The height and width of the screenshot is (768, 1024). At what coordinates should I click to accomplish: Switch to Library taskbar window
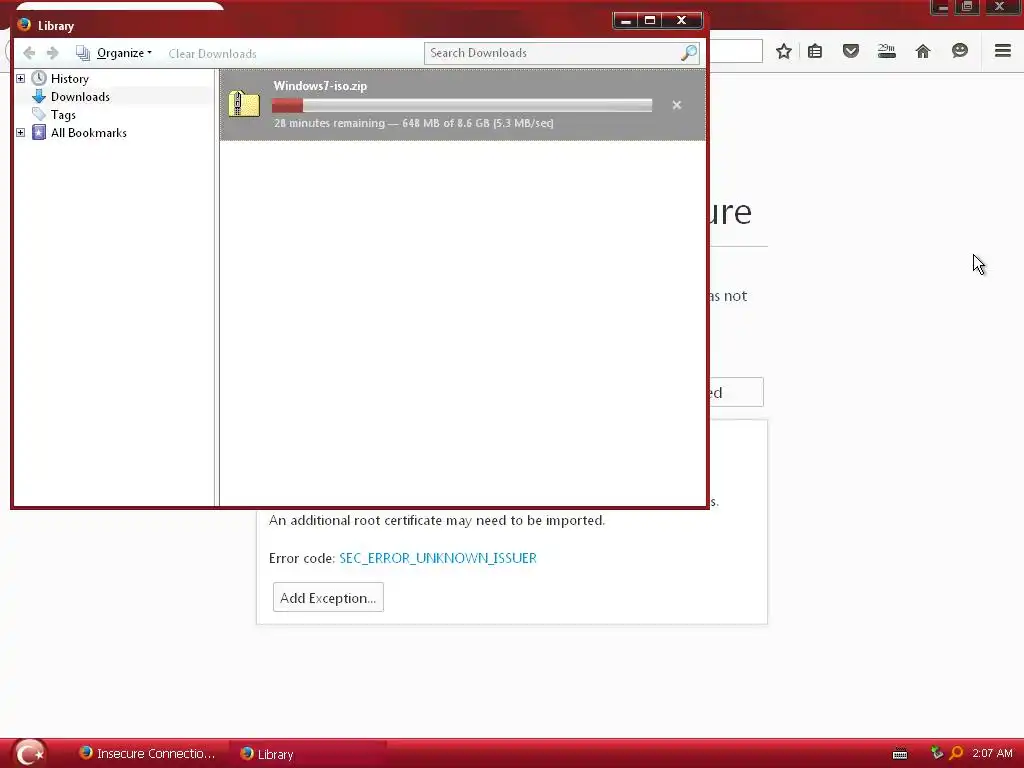point(307,754)
